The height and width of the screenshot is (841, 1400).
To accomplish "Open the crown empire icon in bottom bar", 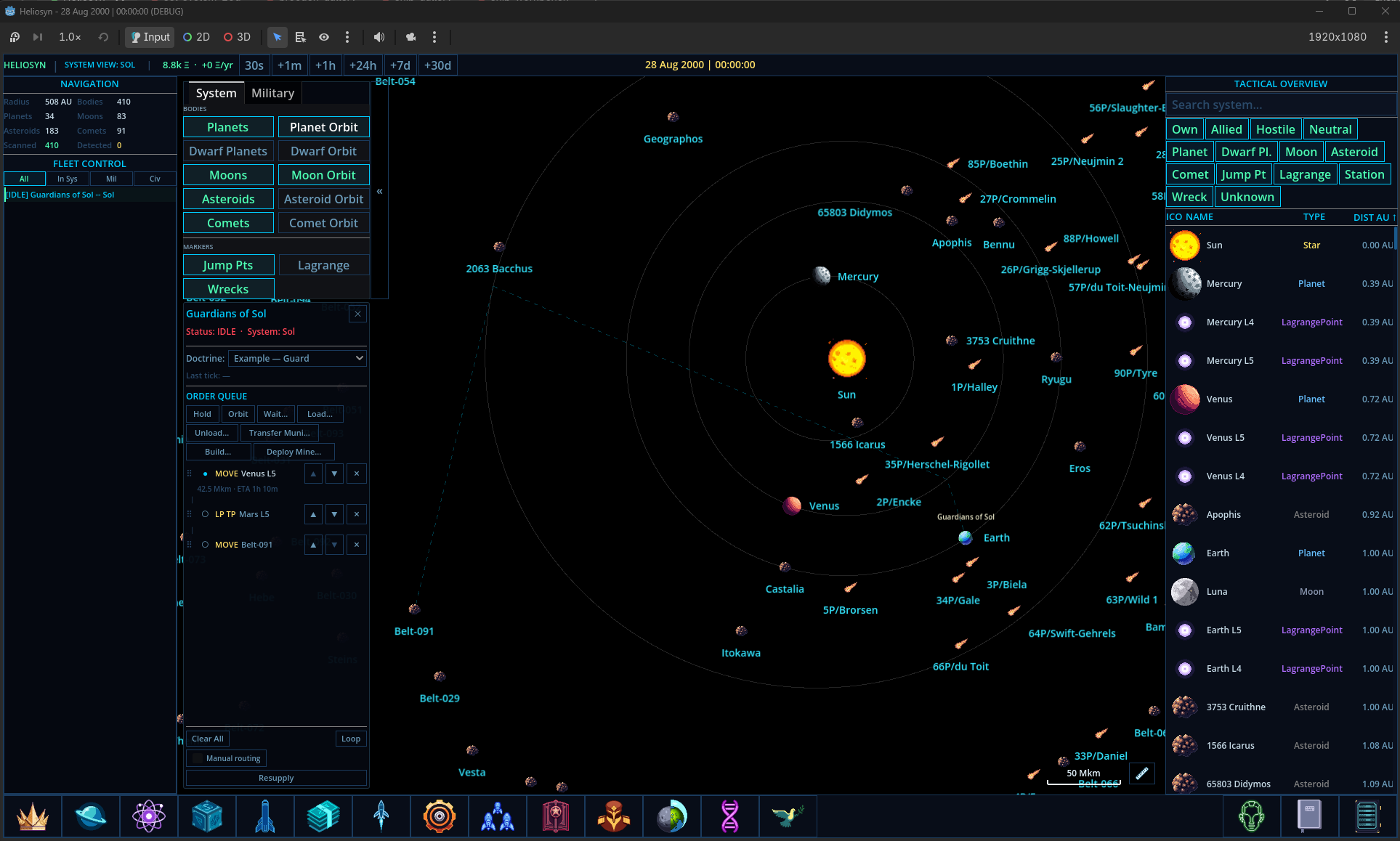I will [x=33, y=816].
